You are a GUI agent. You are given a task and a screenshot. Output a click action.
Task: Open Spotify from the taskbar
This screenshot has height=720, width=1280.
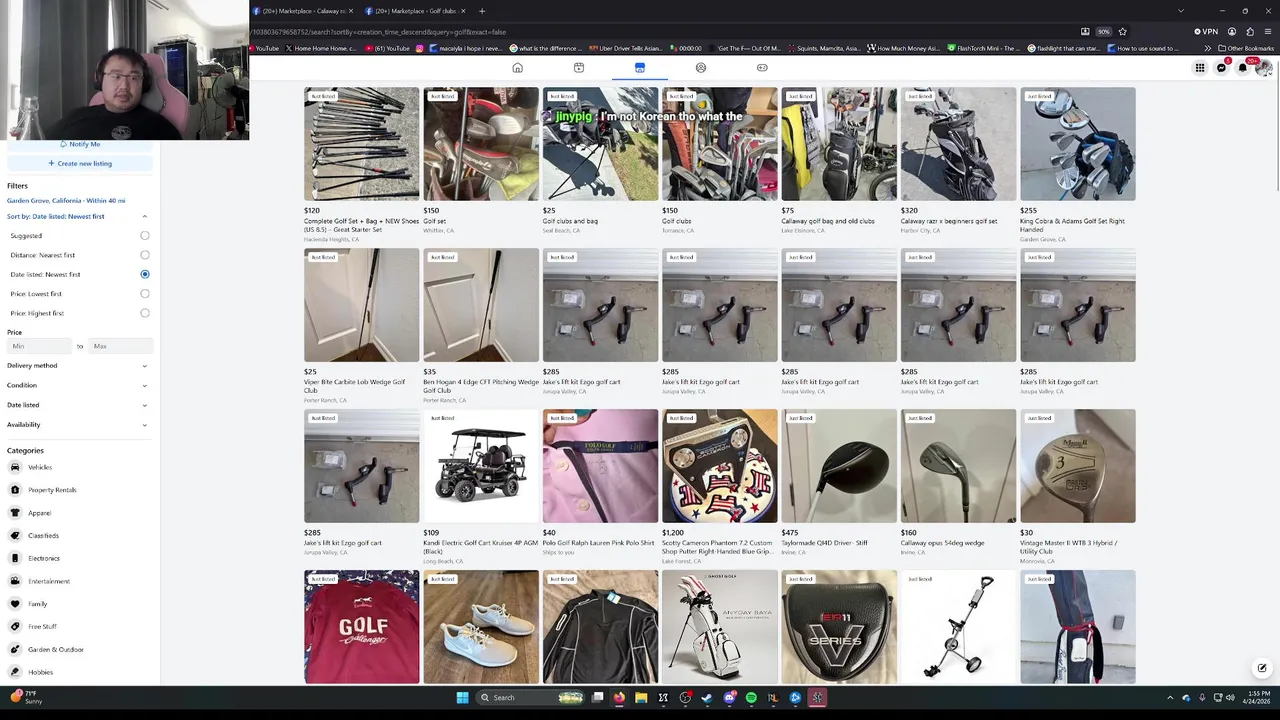point(751,698)
